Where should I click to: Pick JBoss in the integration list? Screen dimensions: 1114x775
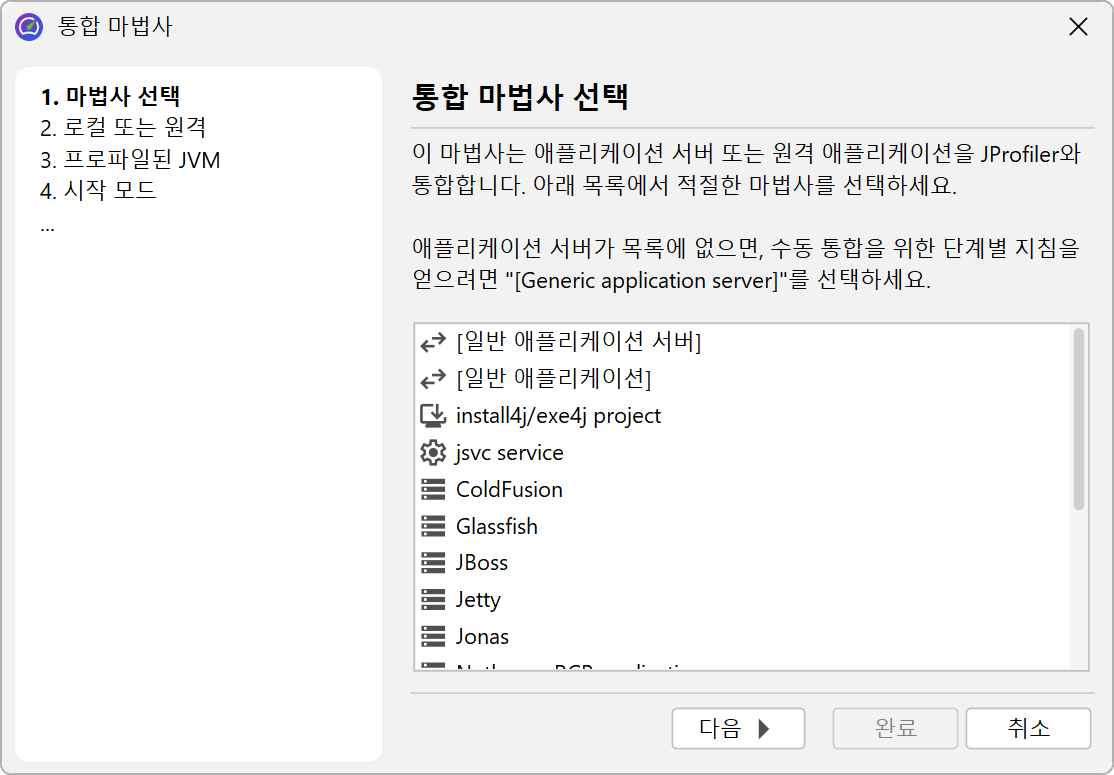tap(742, 563)
